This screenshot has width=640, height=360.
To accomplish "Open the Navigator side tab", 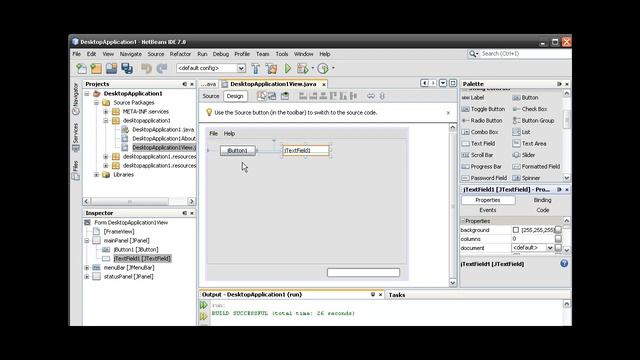I will [x=76, y=99].
